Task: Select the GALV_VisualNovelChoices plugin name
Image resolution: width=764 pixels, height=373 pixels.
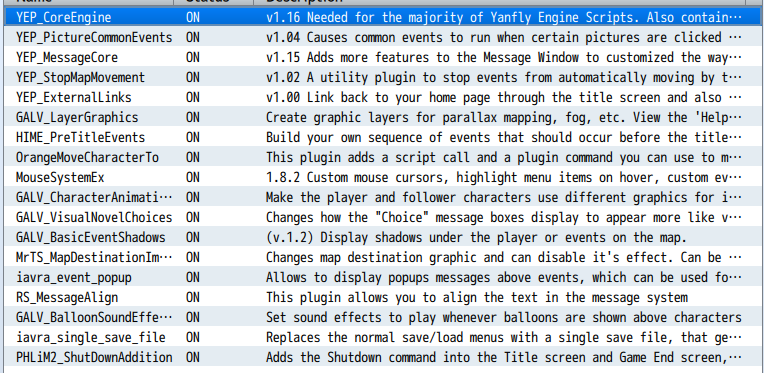Action: click(94, 217)
